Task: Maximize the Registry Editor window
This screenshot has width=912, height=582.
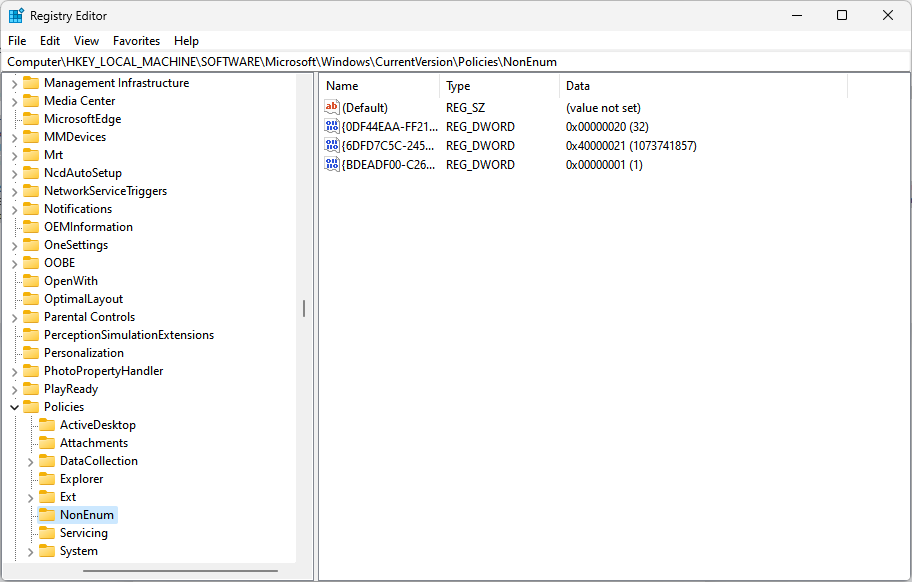Action: (x=842, y=15)
